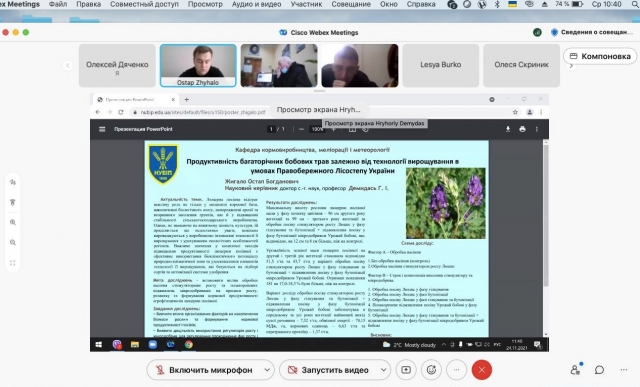Image resolution: width=640 pixels, height=387 pixels.
Task: Show previous participants with left arrow
Action: click(68, 65)
